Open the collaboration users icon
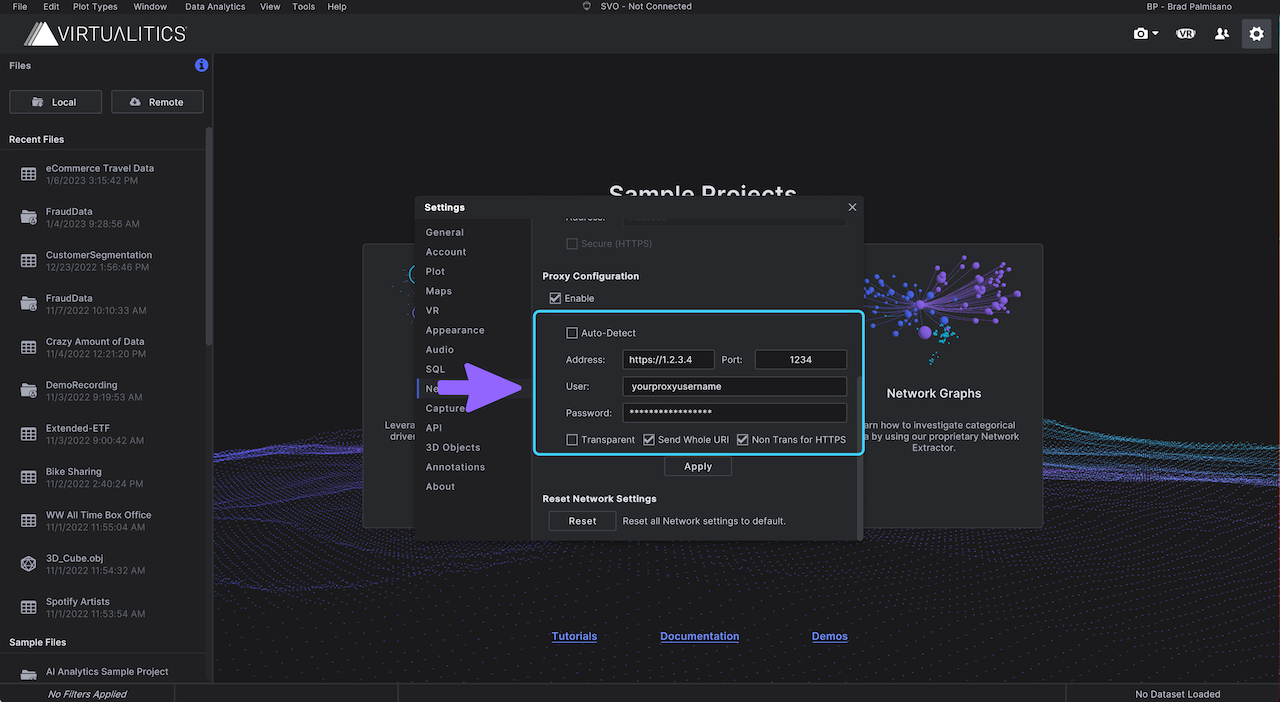Viewport: 1280px width, 702px height. pyautogui.click(x=1222, y=33)
